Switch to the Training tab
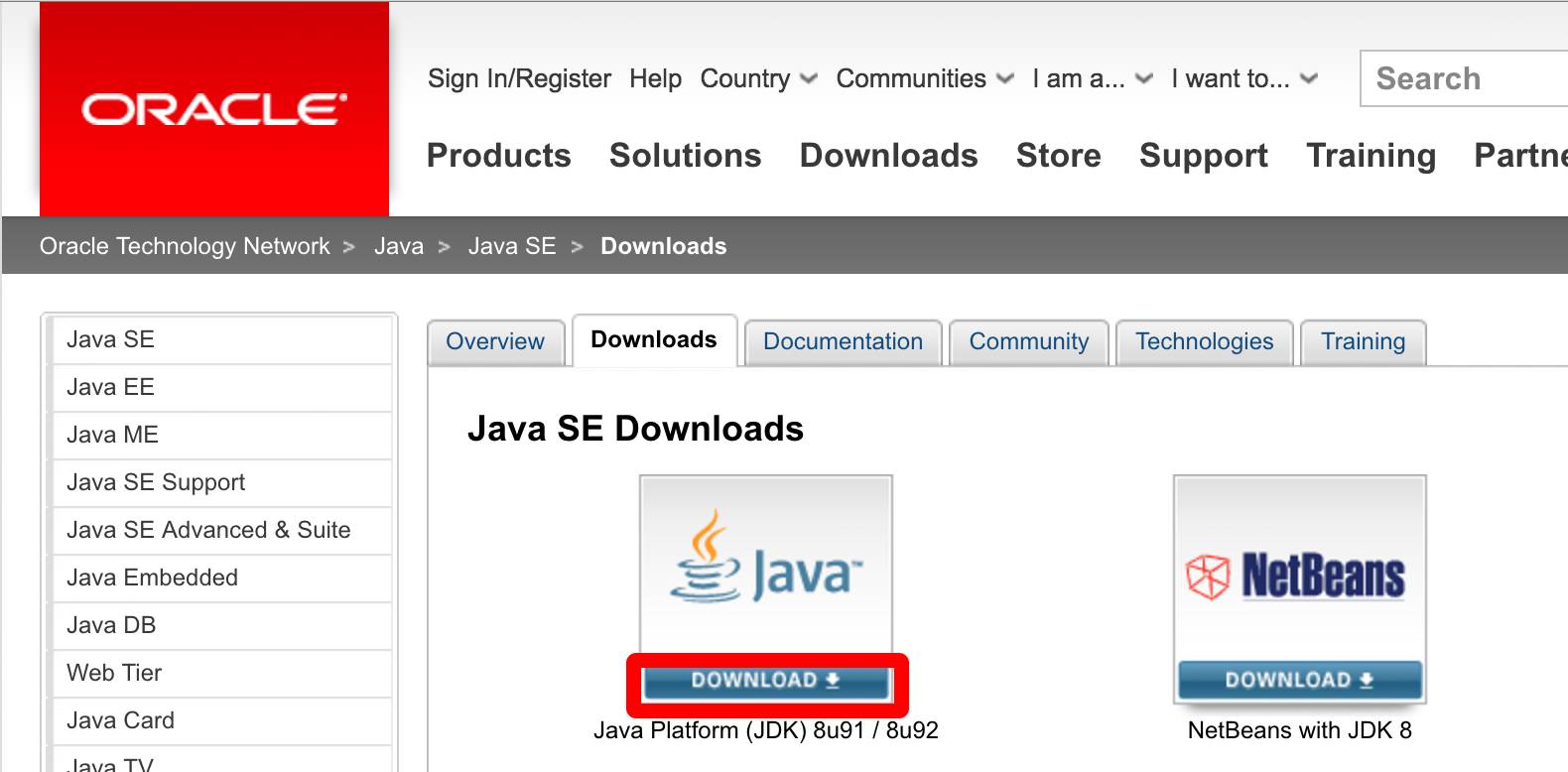Viewport: 1568px width, 772px height. point(1364,342)
